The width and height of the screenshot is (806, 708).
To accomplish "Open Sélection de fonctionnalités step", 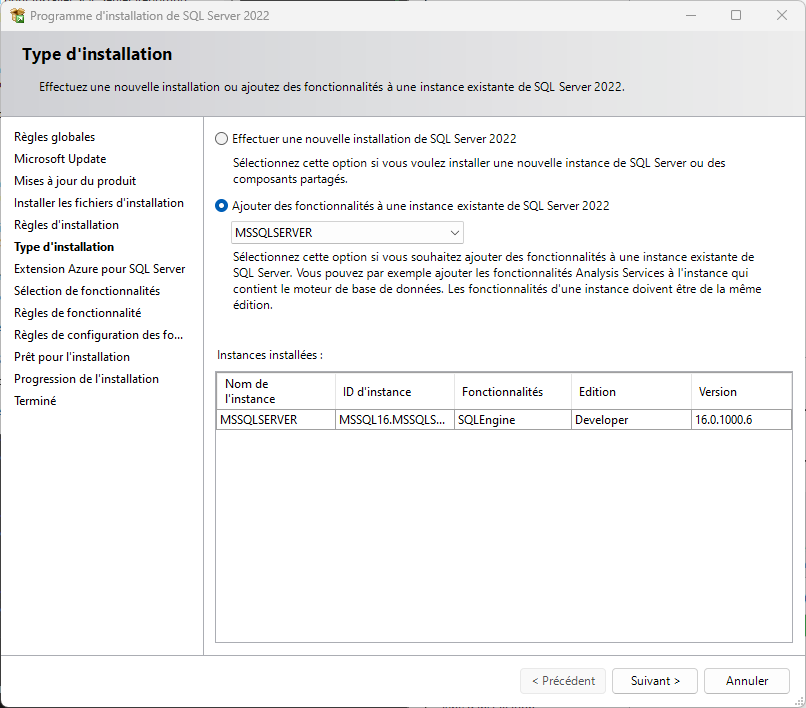I will click(87, 291).
